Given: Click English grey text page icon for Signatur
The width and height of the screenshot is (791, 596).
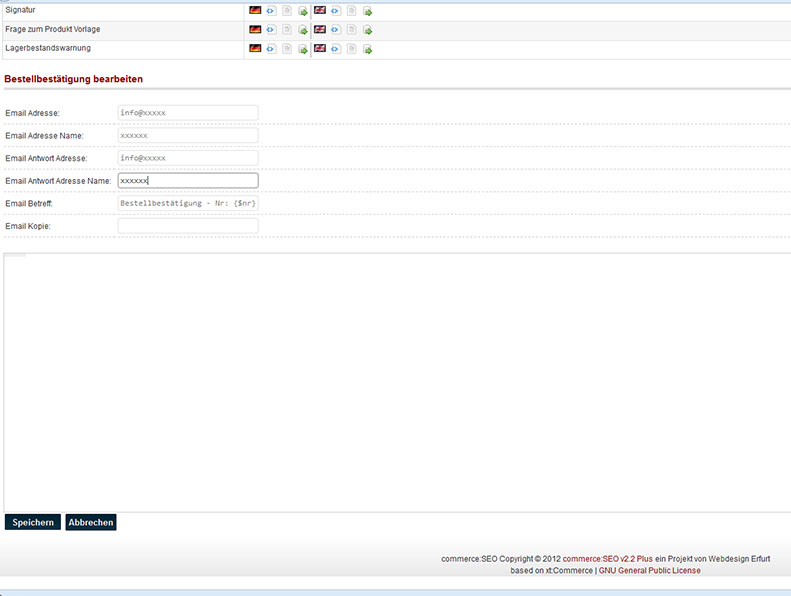Looking at the screenshot, I should pos(352,11).
